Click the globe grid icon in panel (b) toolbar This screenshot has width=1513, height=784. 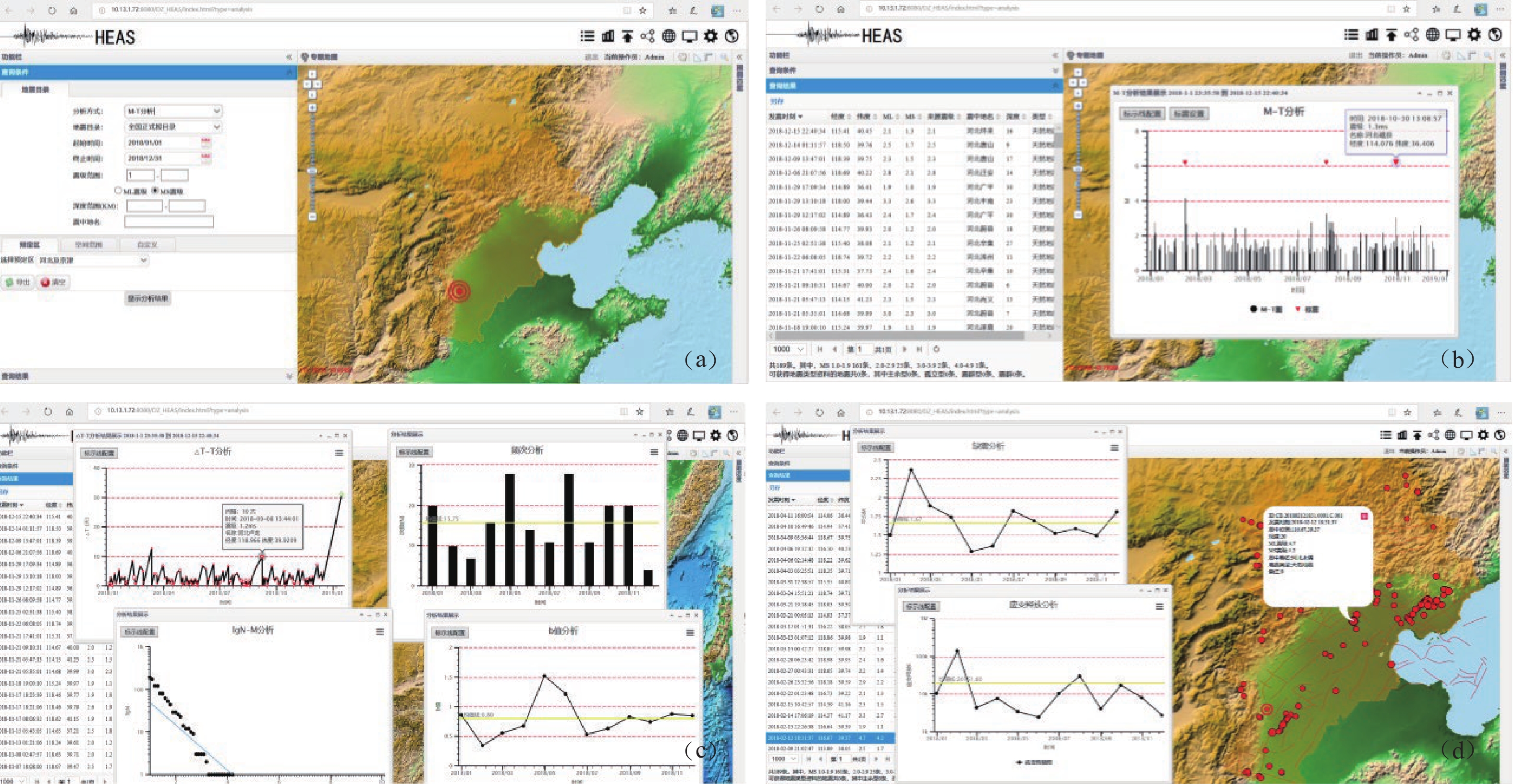1432,35
